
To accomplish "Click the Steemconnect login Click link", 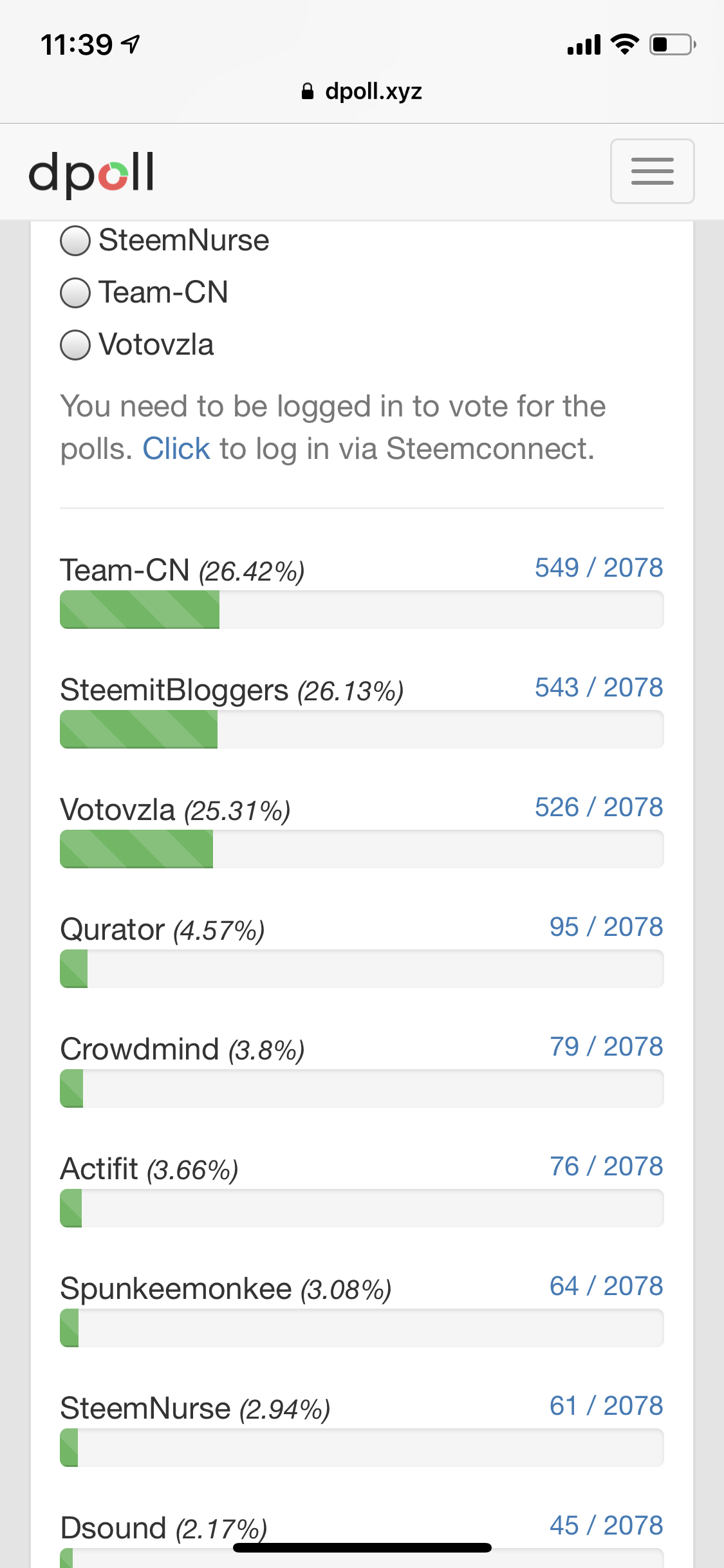I will pyautogui.click(x=176, y=447).
